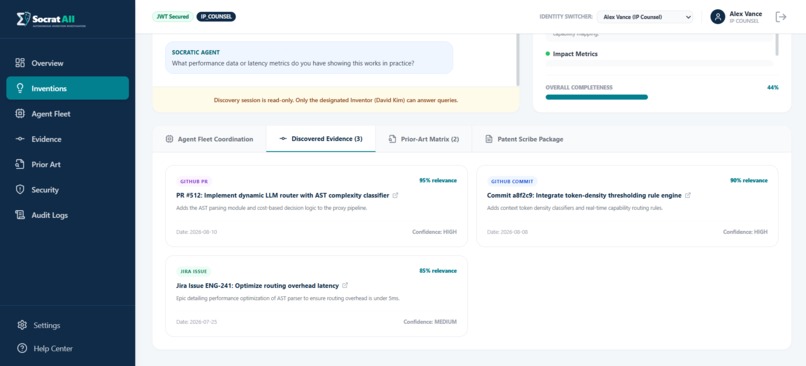806x366 pixels.
Task: Click the Prior Art document icon
Action: point(20,164)
